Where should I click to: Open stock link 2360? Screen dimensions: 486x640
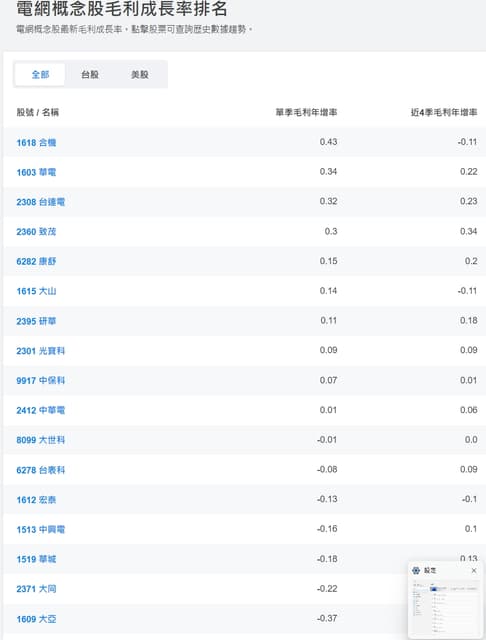(36, 232)
